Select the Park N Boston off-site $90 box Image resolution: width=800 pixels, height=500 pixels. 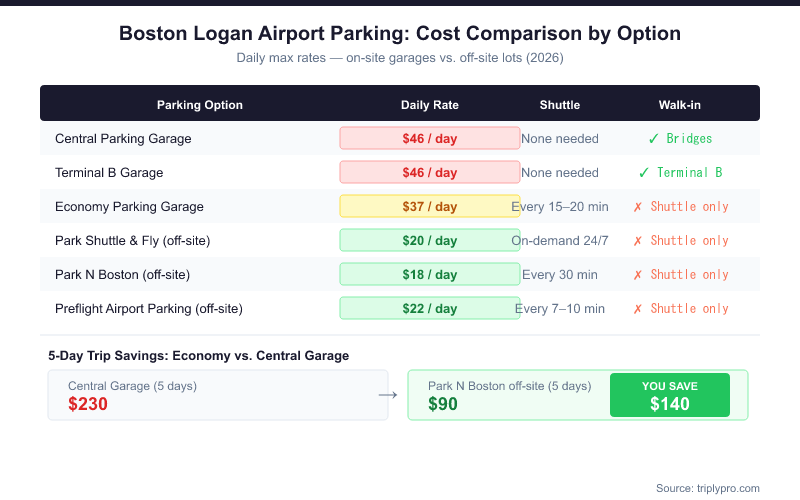tap(510, 396)
